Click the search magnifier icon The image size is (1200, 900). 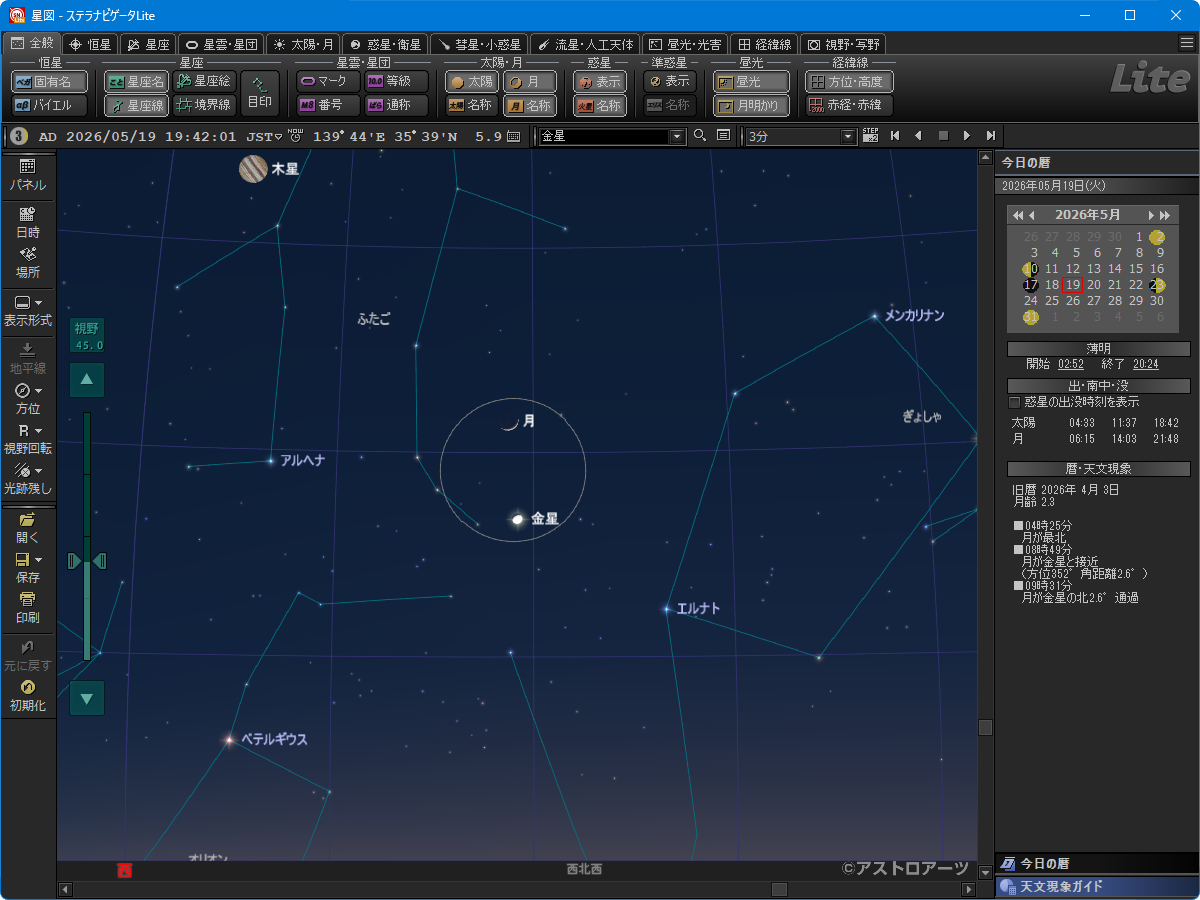[700, 136]
